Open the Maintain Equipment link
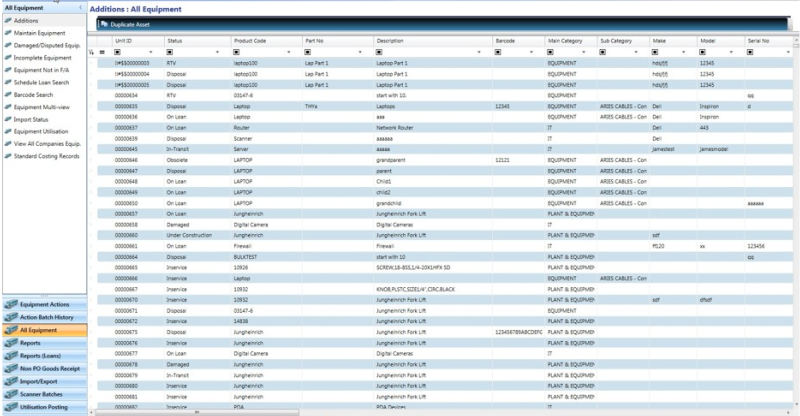Viewport: 800px width, 416px height. click(39, 33)
